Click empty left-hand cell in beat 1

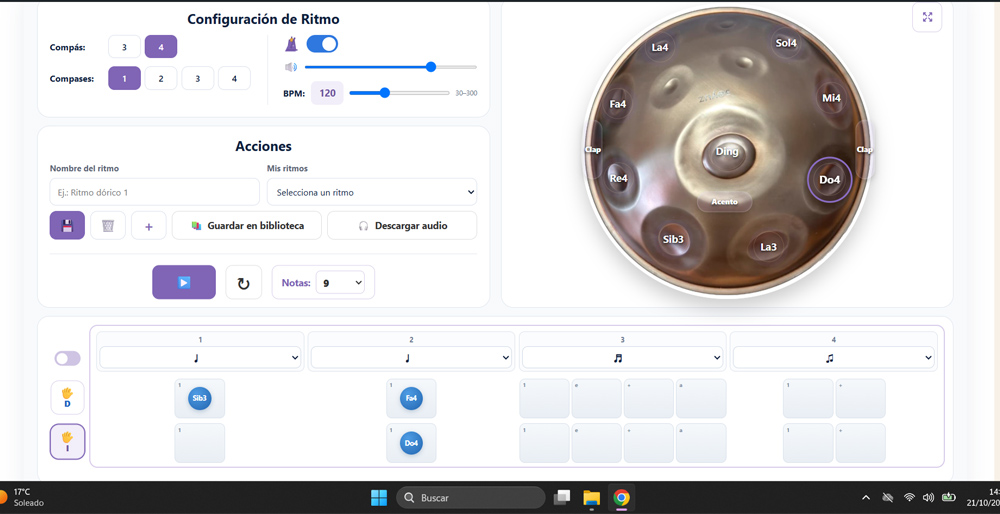click(200, 443)
